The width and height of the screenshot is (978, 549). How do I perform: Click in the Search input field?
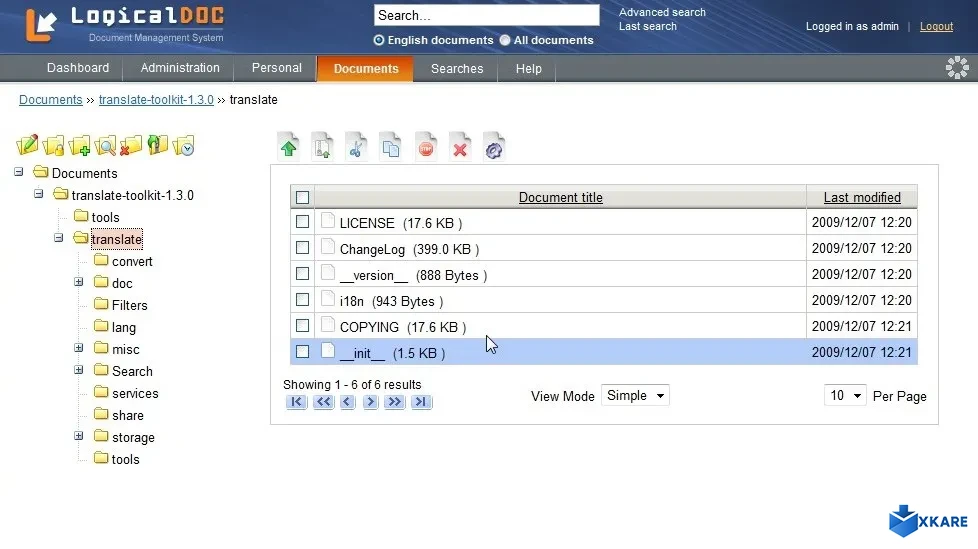[x=487, y=15]
